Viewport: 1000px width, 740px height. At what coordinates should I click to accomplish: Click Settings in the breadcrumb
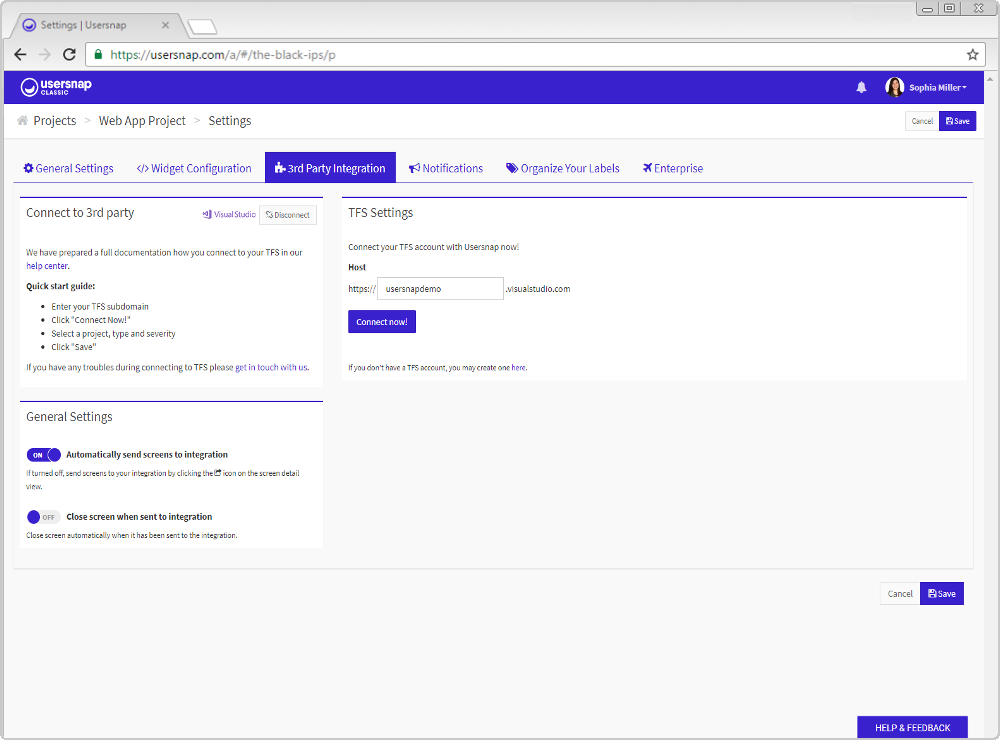(230, 121)
